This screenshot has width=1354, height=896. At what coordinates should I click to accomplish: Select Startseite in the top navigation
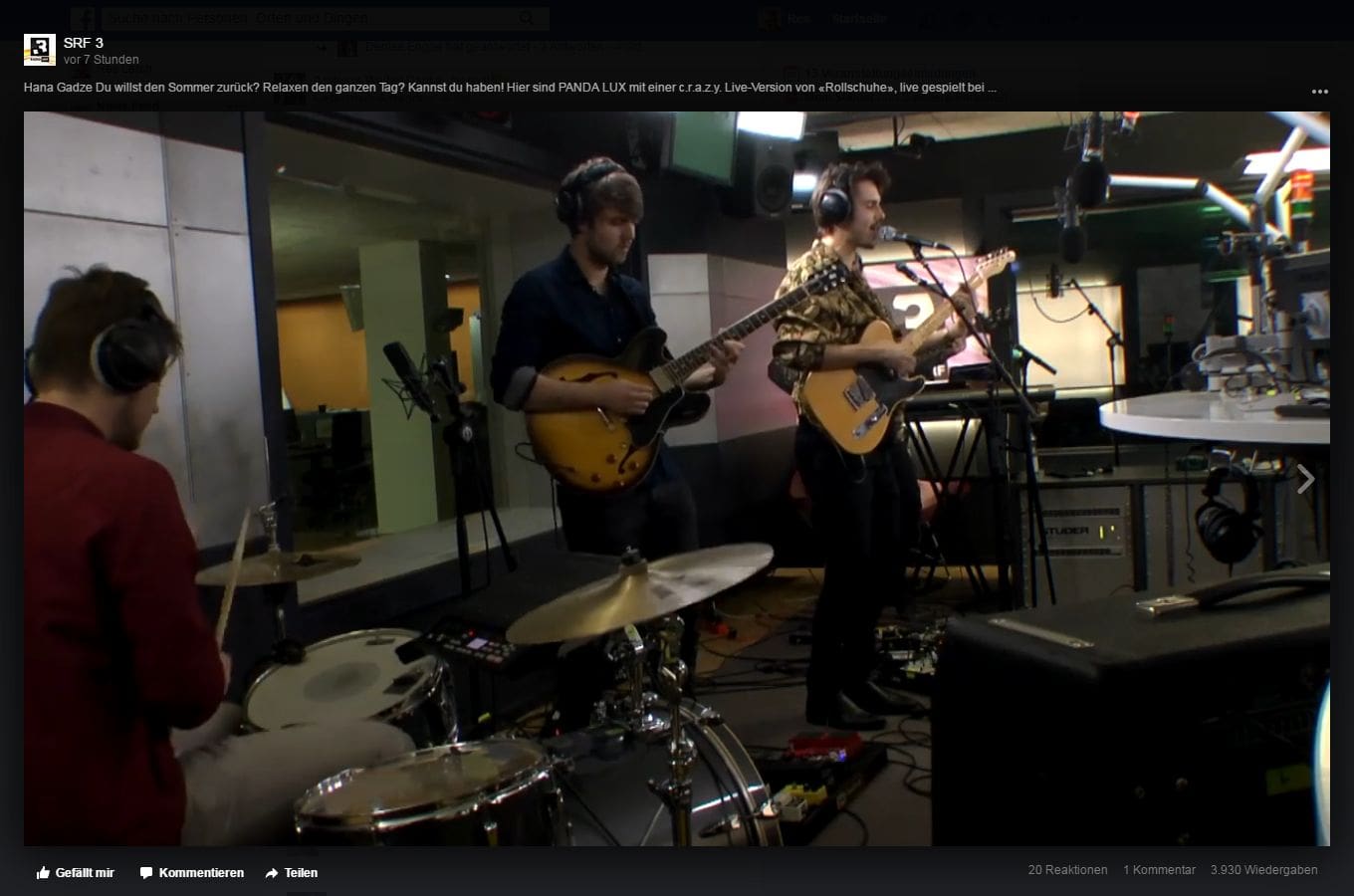(860, 18)
